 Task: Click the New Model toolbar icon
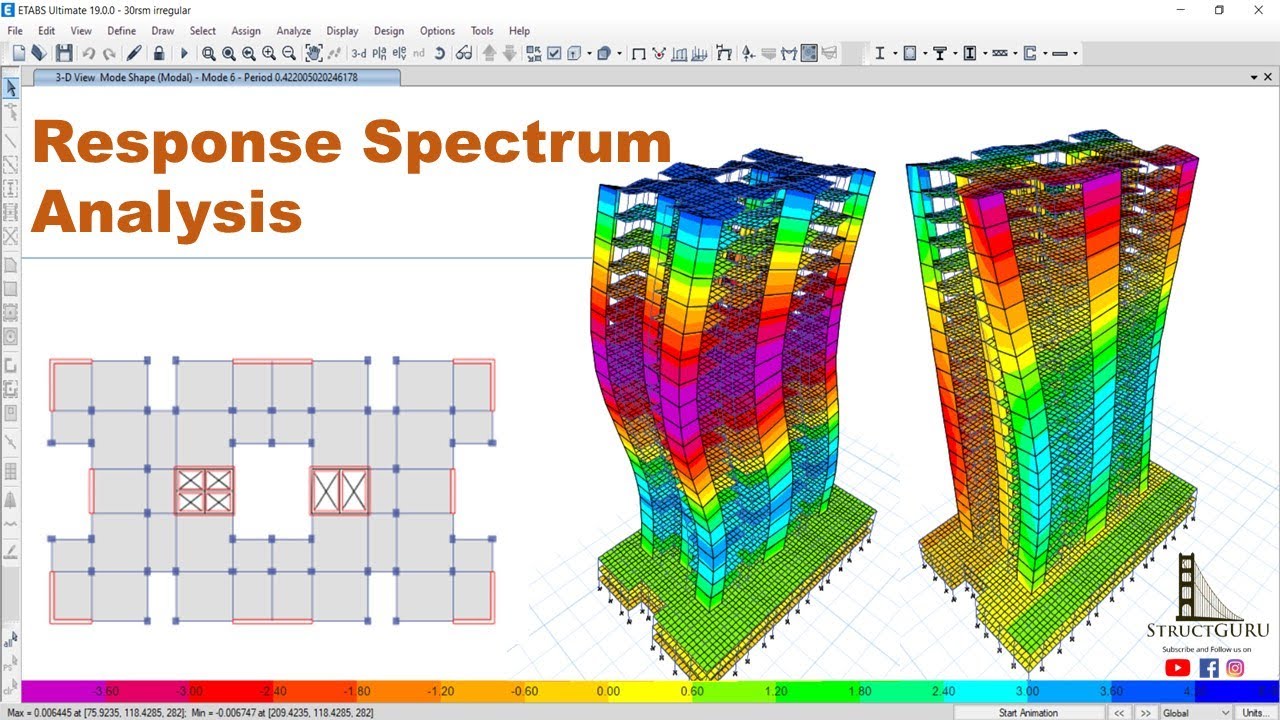18,53
